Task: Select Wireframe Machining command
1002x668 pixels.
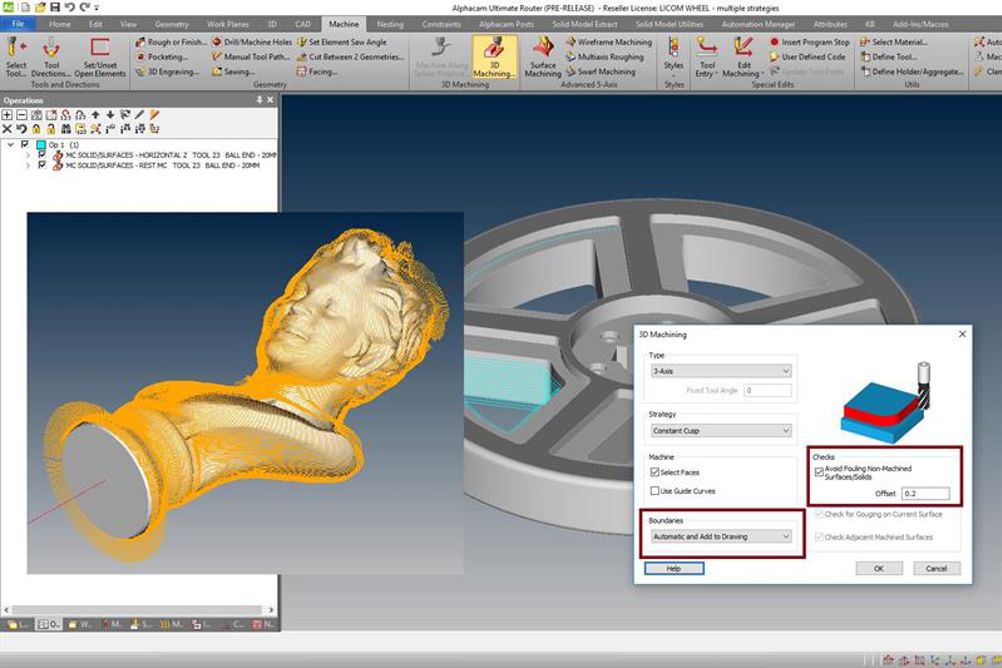Action: click(609, 42)
